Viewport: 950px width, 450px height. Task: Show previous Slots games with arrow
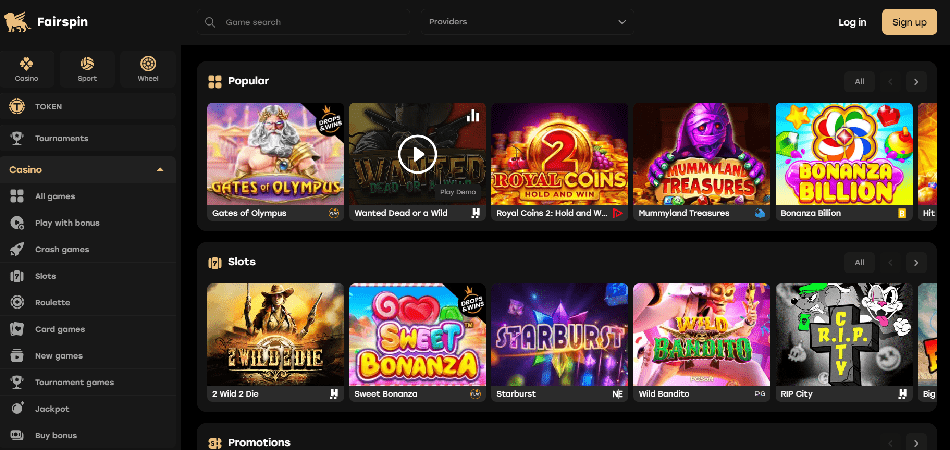click(x=890, y=262)
